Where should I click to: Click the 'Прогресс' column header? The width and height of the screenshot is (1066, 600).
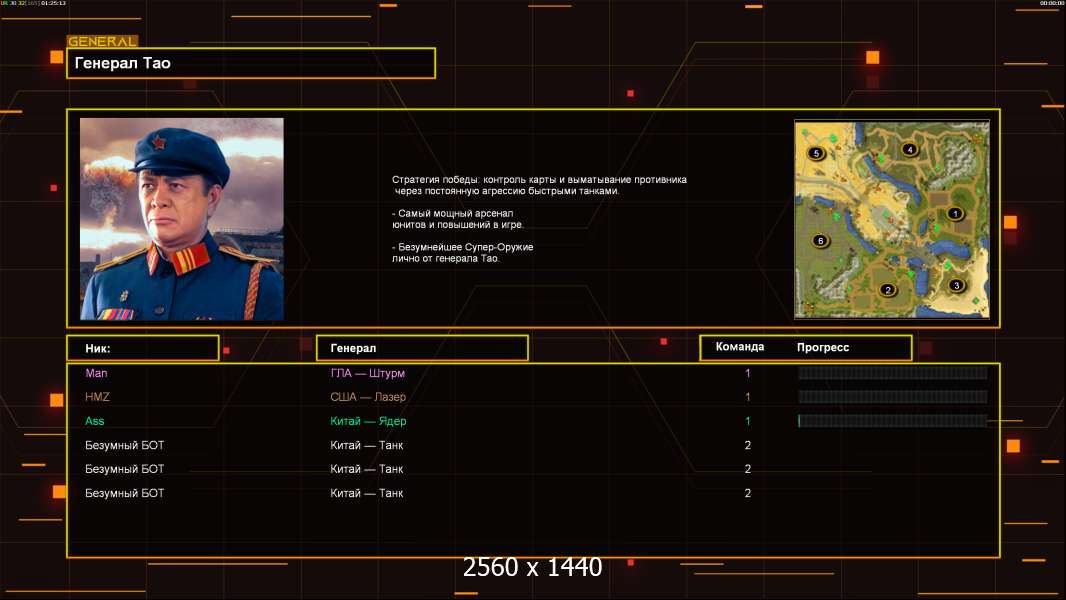pos(823,347)
